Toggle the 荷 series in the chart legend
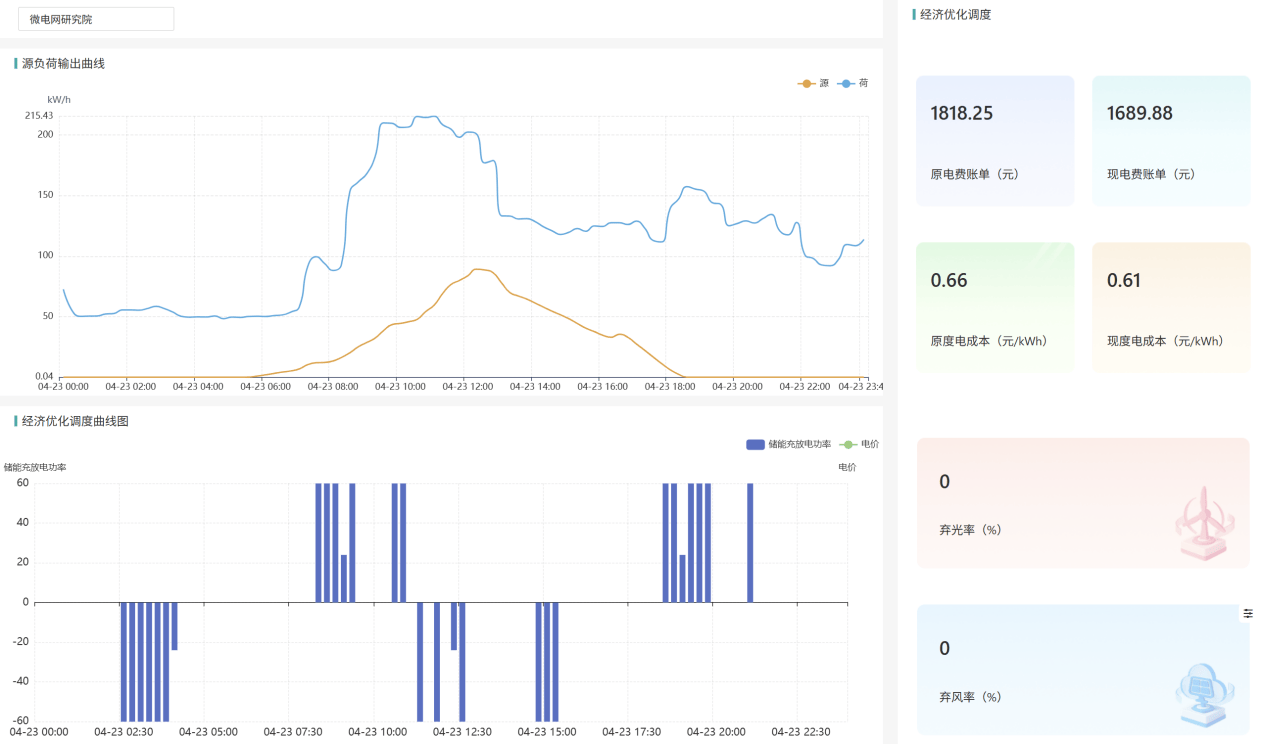 click(x=853, y=83)
